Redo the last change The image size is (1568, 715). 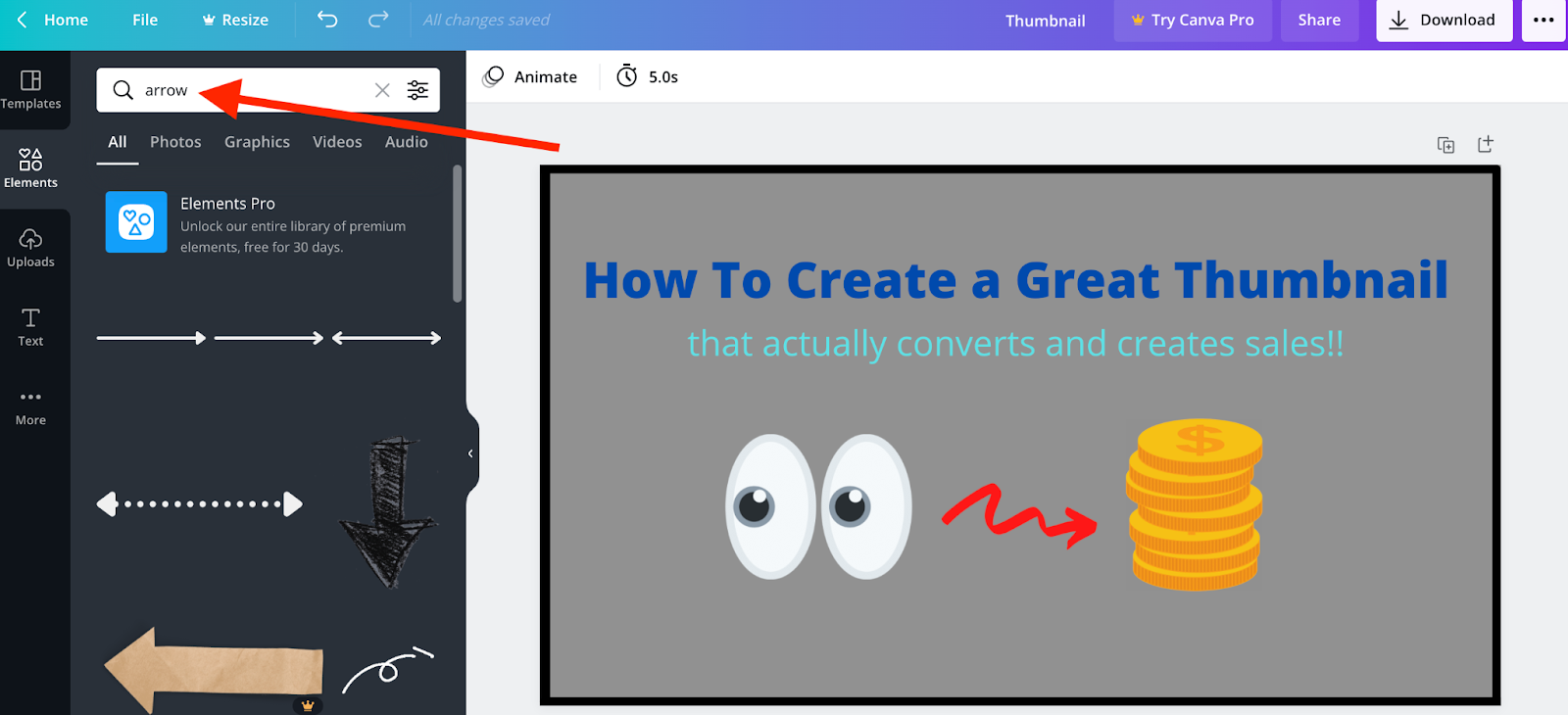(378, 20)
